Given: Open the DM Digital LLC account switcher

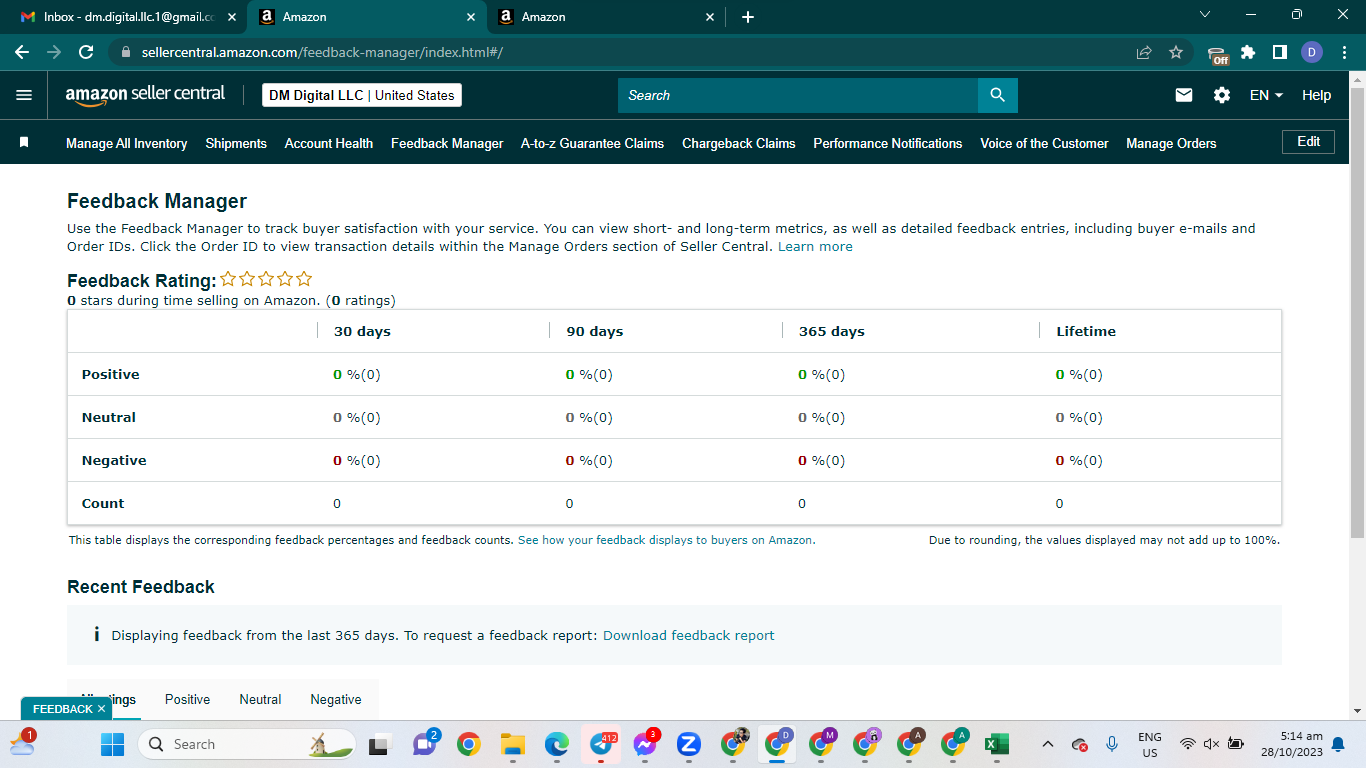Looking at the screenshot, I should [x=362, y=95].
